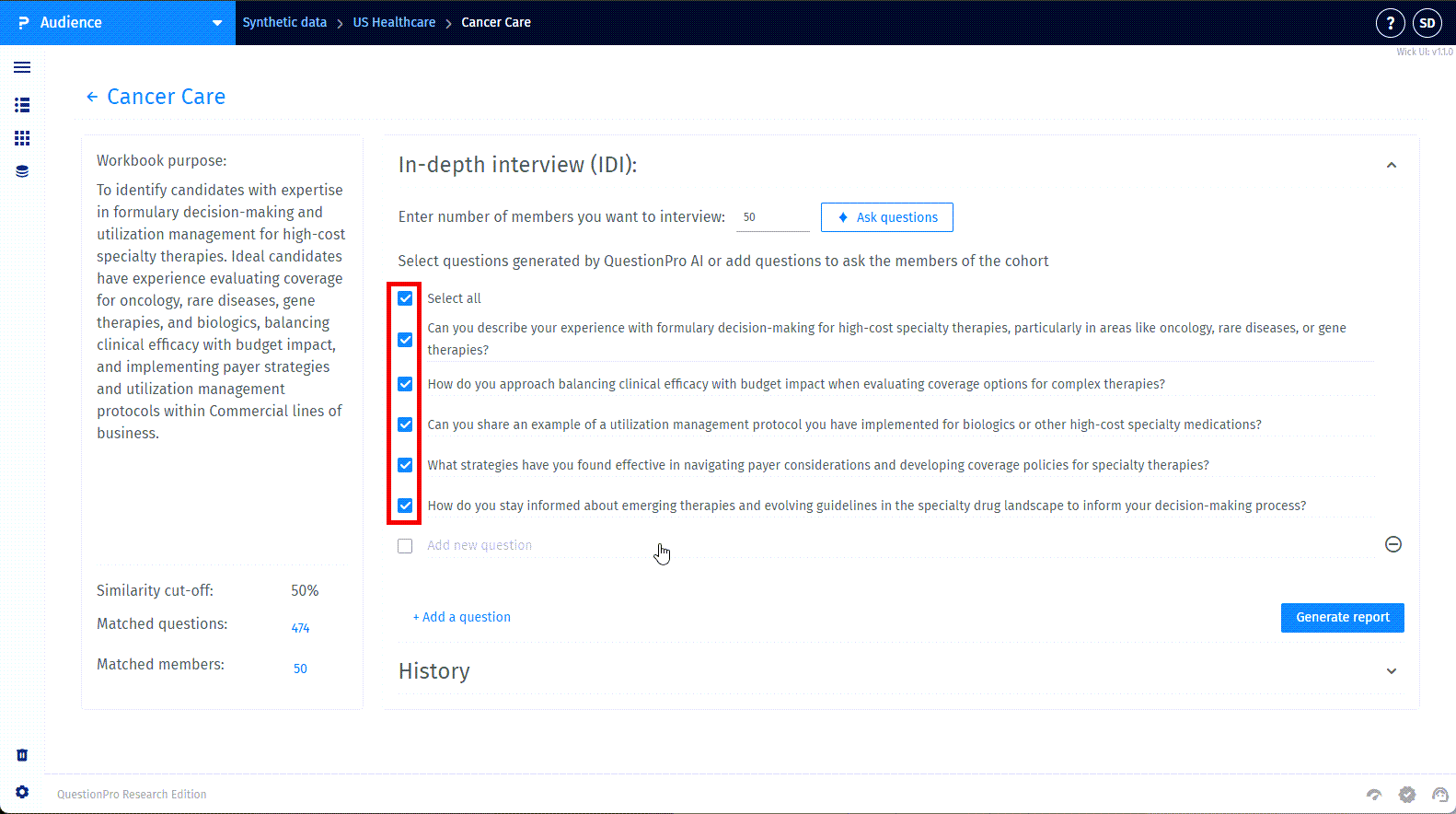Uncheck the balancing clinical efficacy question
The width and height of the screenshot is (1456, 814).
pos(405,384)
